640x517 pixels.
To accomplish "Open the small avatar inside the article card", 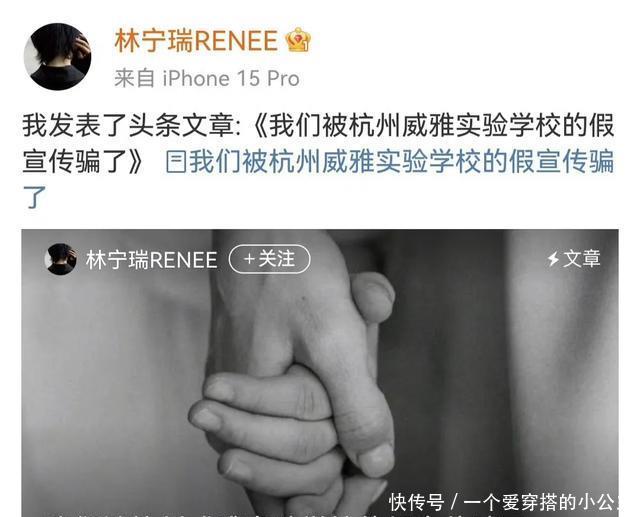I will pos(61,259).
